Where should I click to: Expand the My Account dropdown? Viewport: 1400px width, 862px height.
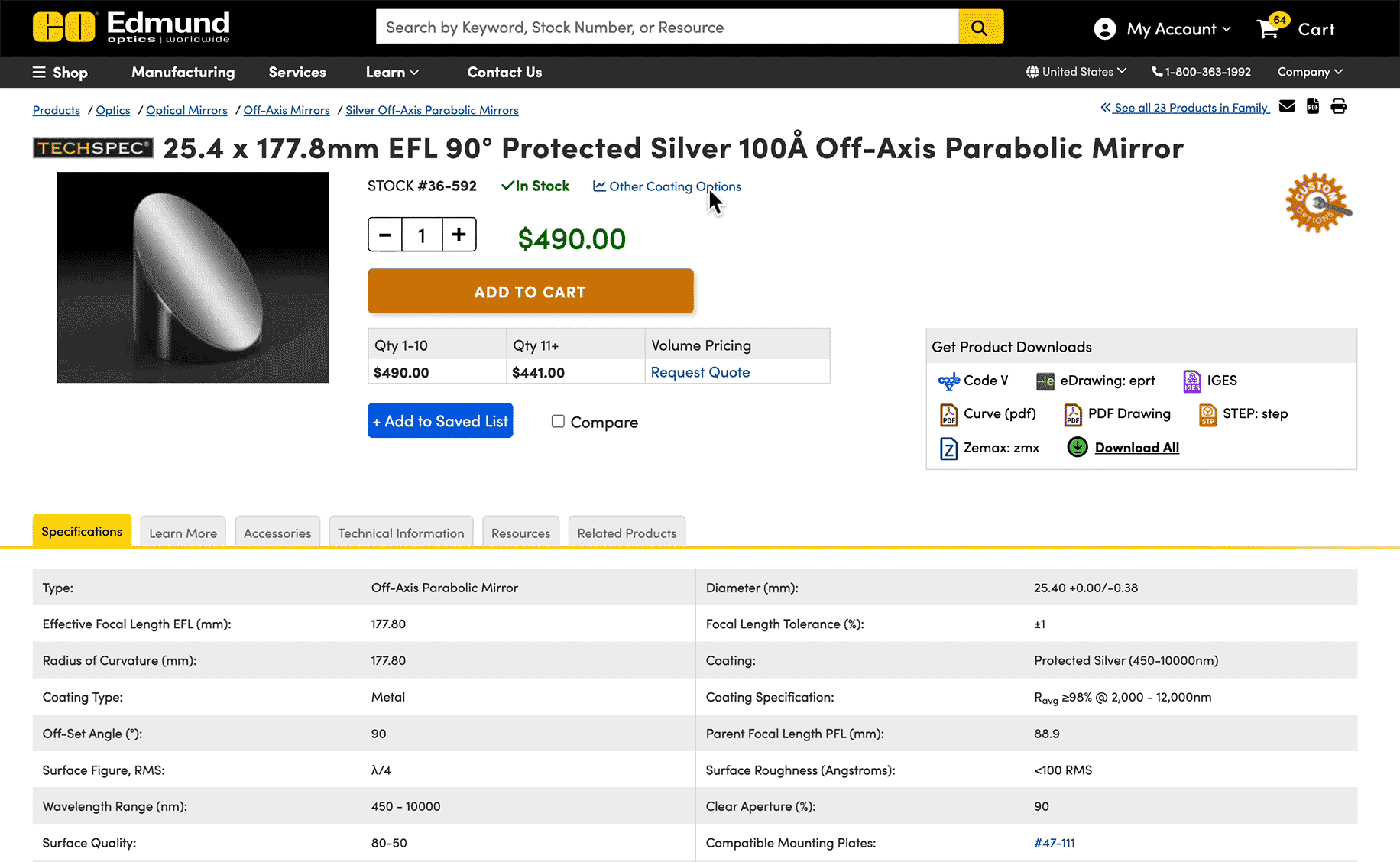pyautogui.click(x=1162, y=29)
